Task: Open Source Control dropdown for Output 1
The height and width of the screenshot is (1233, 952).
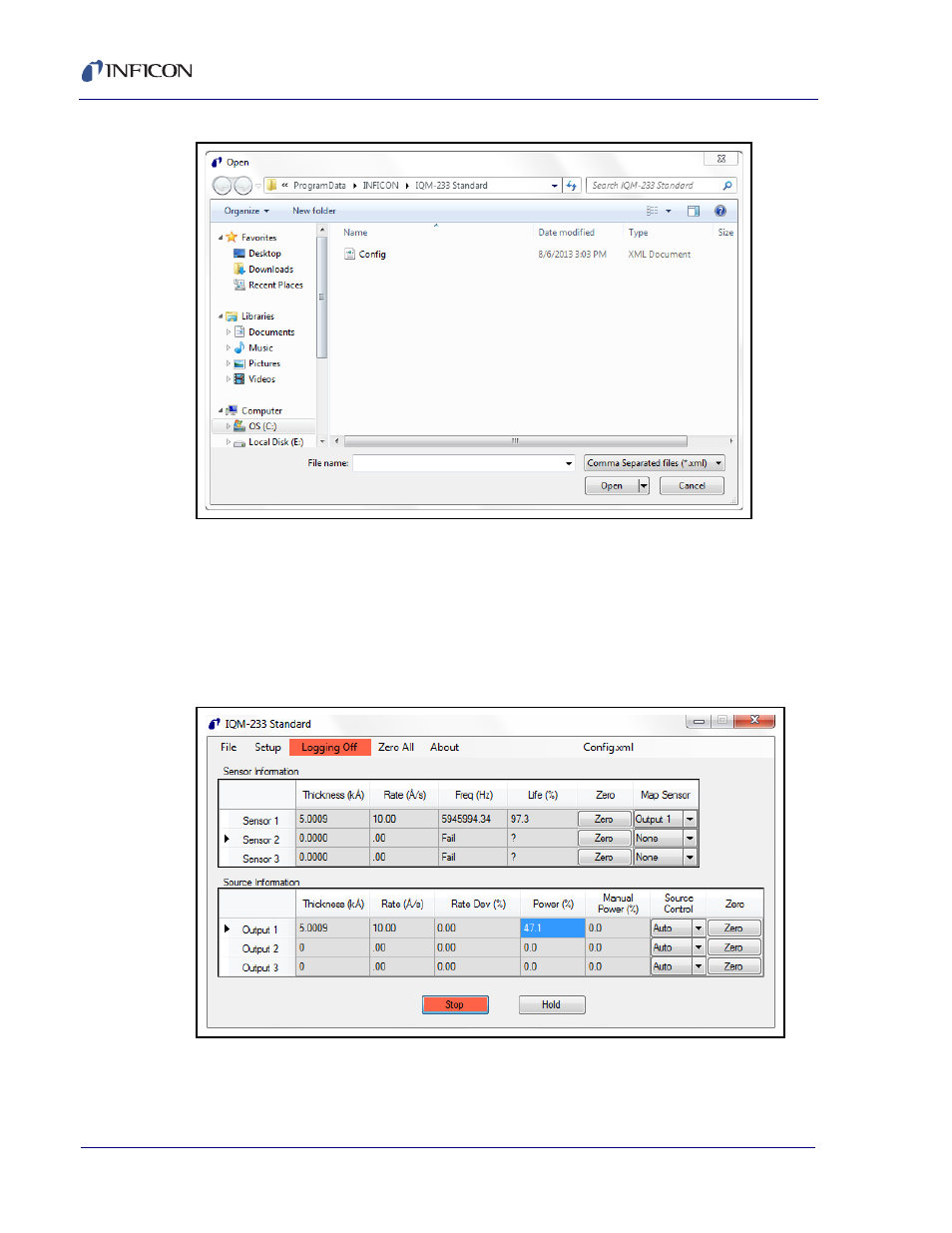Action: point(699,928)
